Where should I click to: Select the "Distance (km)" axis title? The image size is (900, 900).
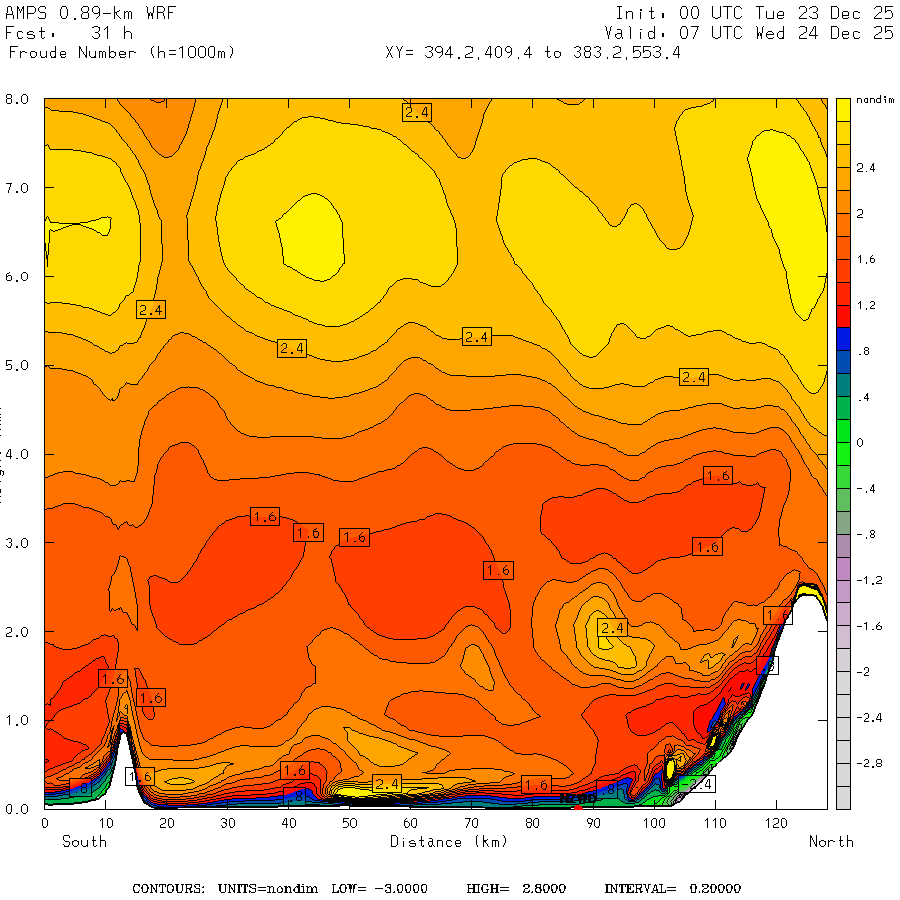coord(449,842)
